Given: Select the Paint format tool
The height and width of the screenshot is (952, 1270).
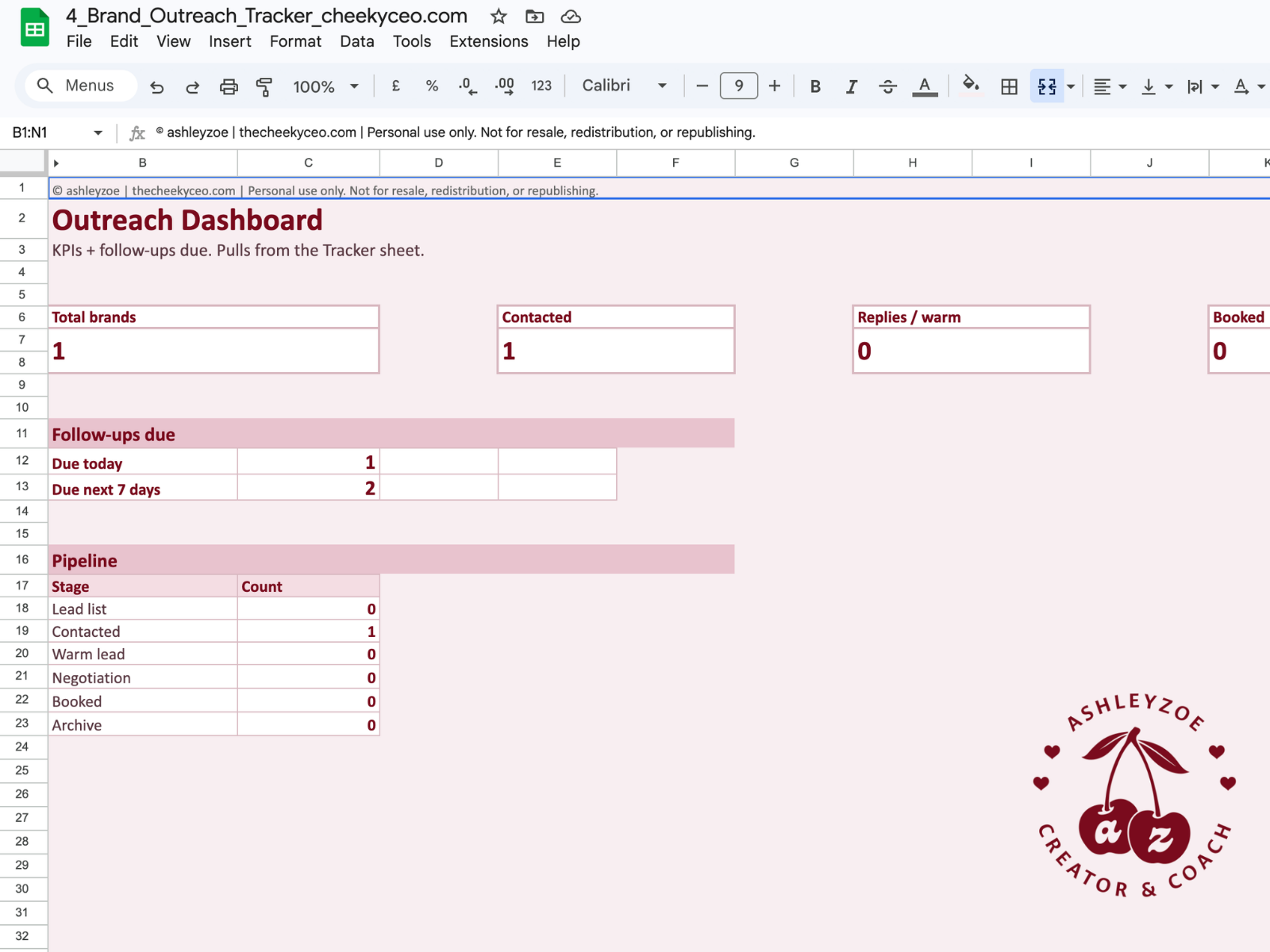Looking at the screenshot, I should pos(264,86).
